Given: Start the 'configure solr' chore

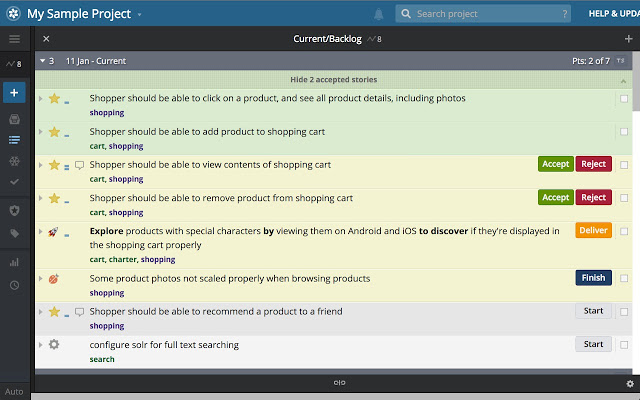Looking at the screenshot, I should [593, 344].
